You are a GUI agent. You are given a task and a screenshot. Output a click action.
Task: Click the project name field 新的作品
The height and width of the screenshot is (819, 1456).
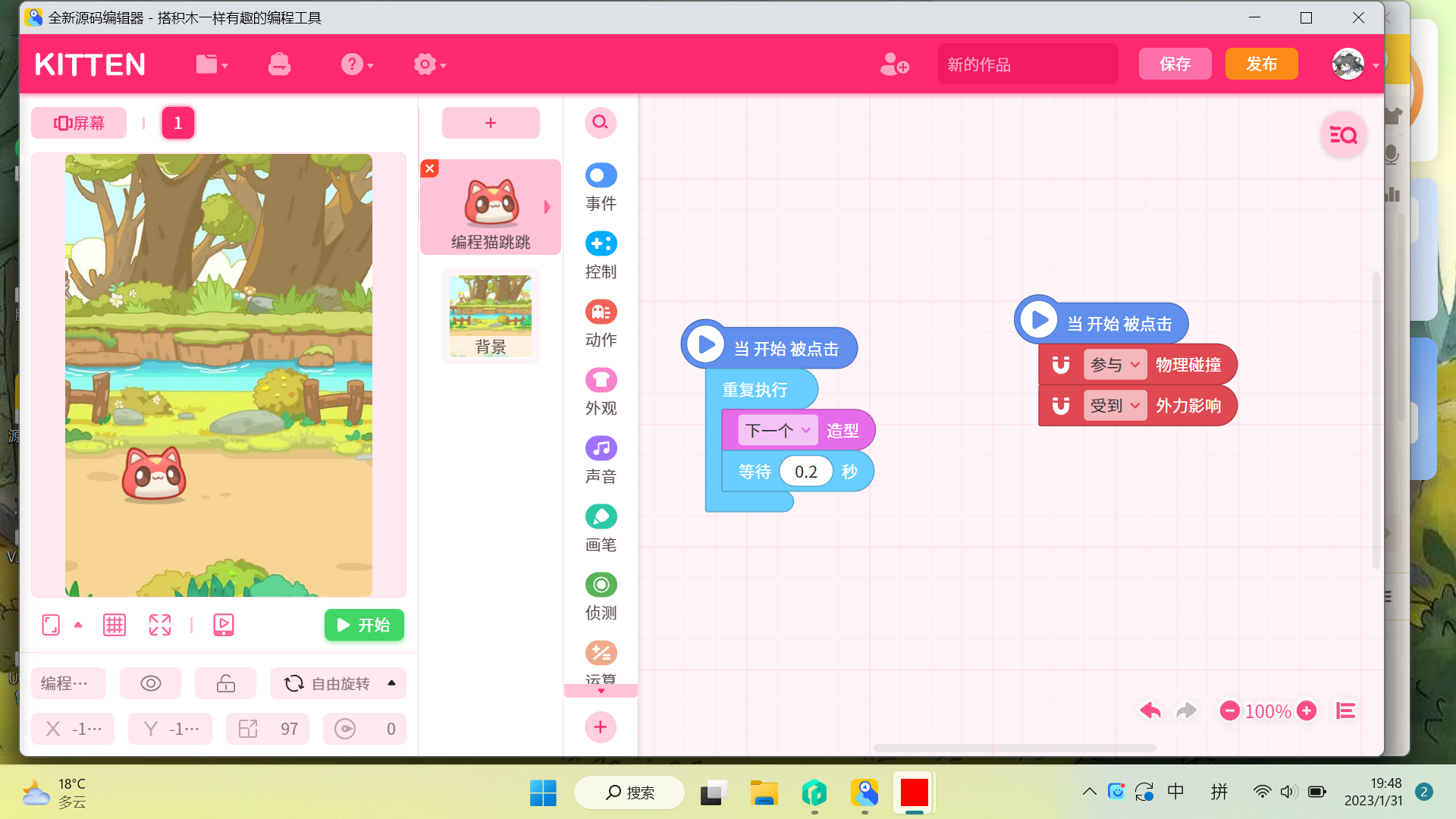(1028, 64)
